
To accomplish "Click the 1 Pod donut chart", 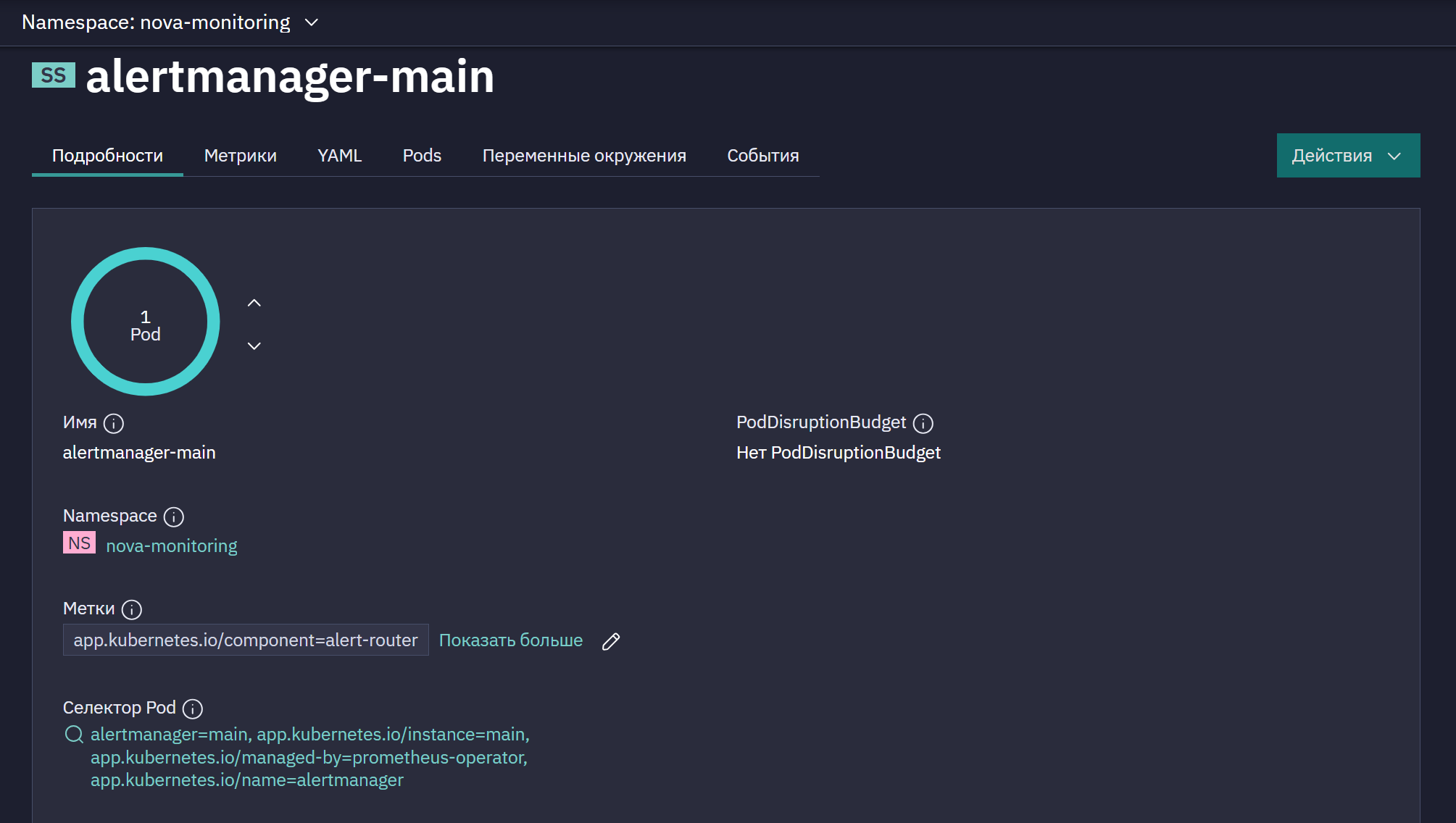I will tap(145, 322).
